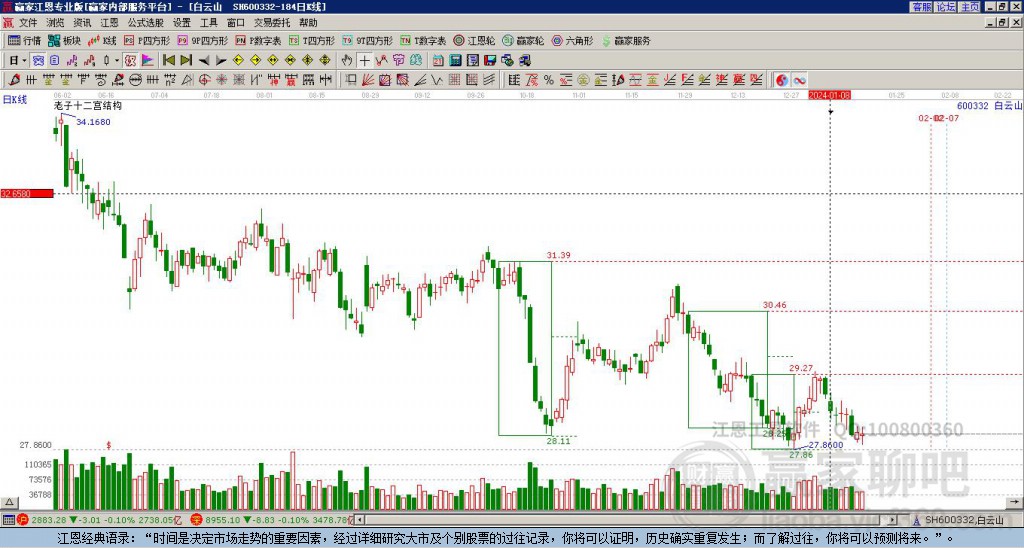1024x548 pixels.
Task: Click the chart horizontal scrollbar
Action: click(626, 520)
